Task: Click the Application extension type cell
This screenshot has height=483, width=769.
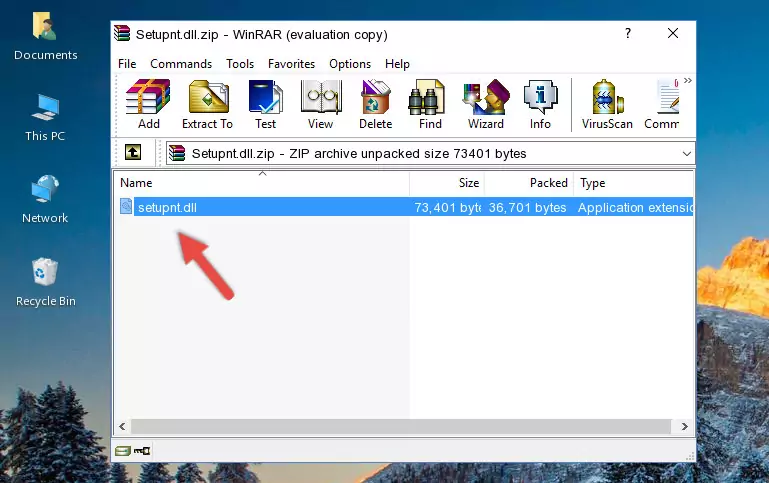Action: click(635, 207)
